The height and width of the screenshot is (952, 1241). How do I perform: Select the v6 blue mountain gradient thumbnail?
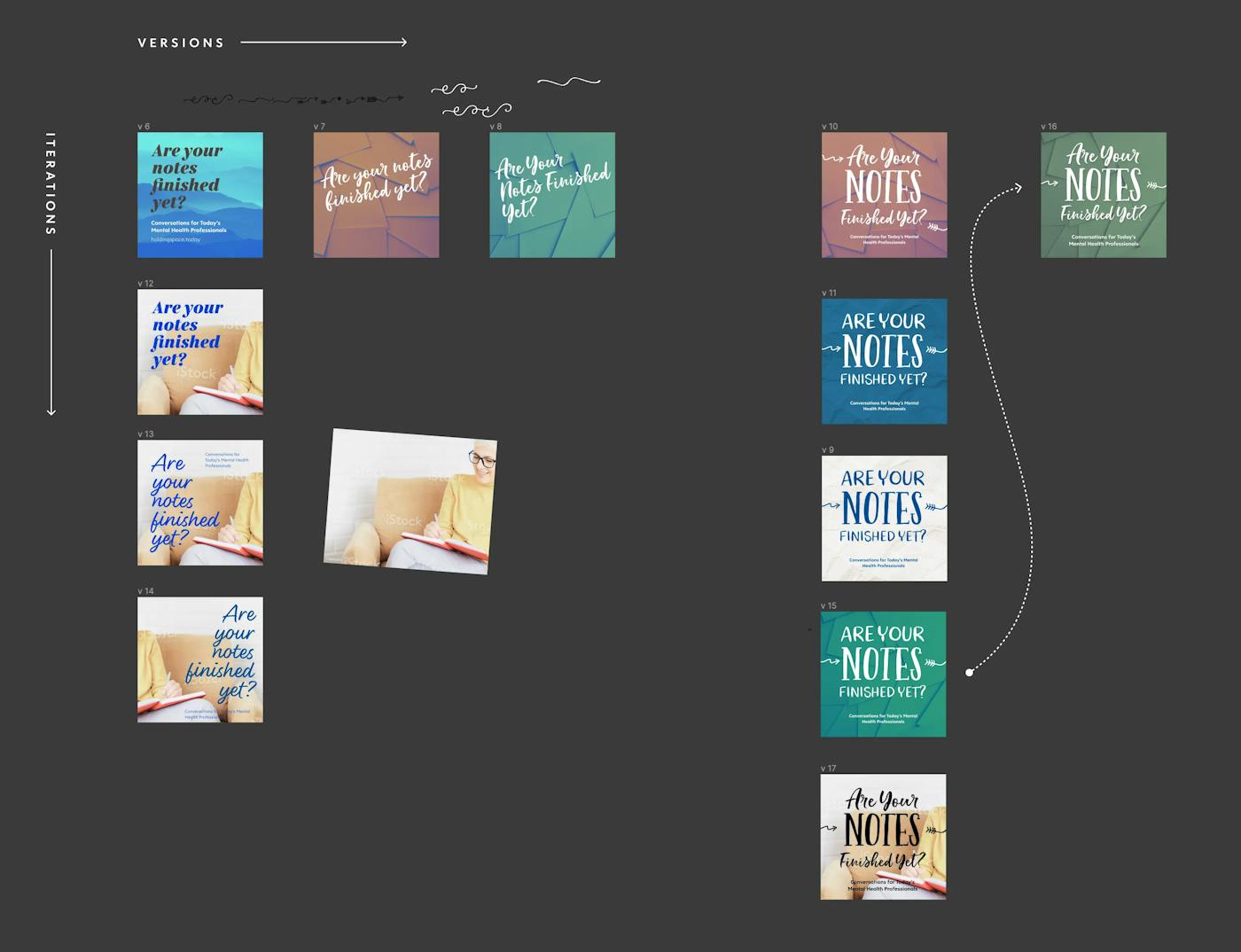(x=199, y=195)
